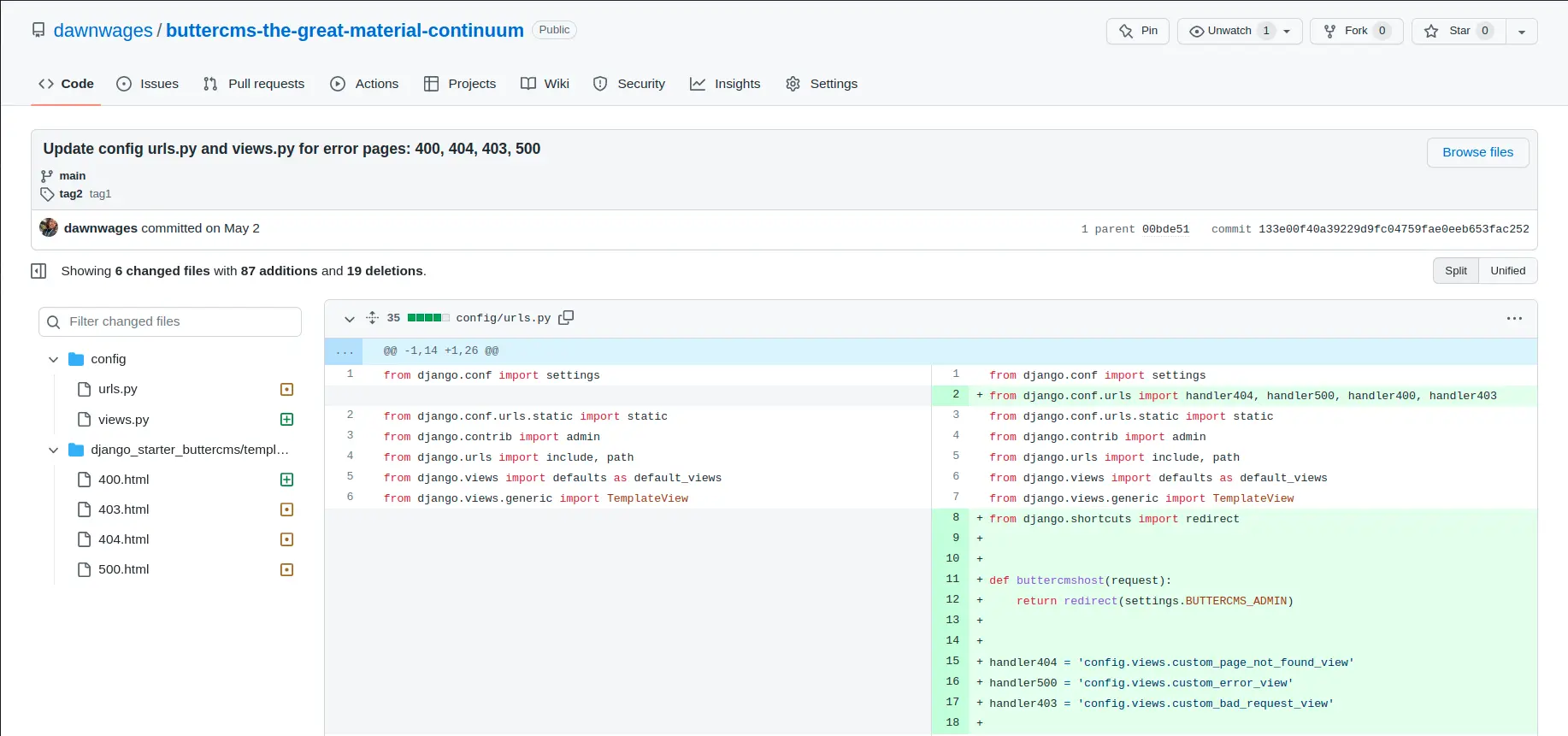Open the Projects tab

(x=460, y=84)
